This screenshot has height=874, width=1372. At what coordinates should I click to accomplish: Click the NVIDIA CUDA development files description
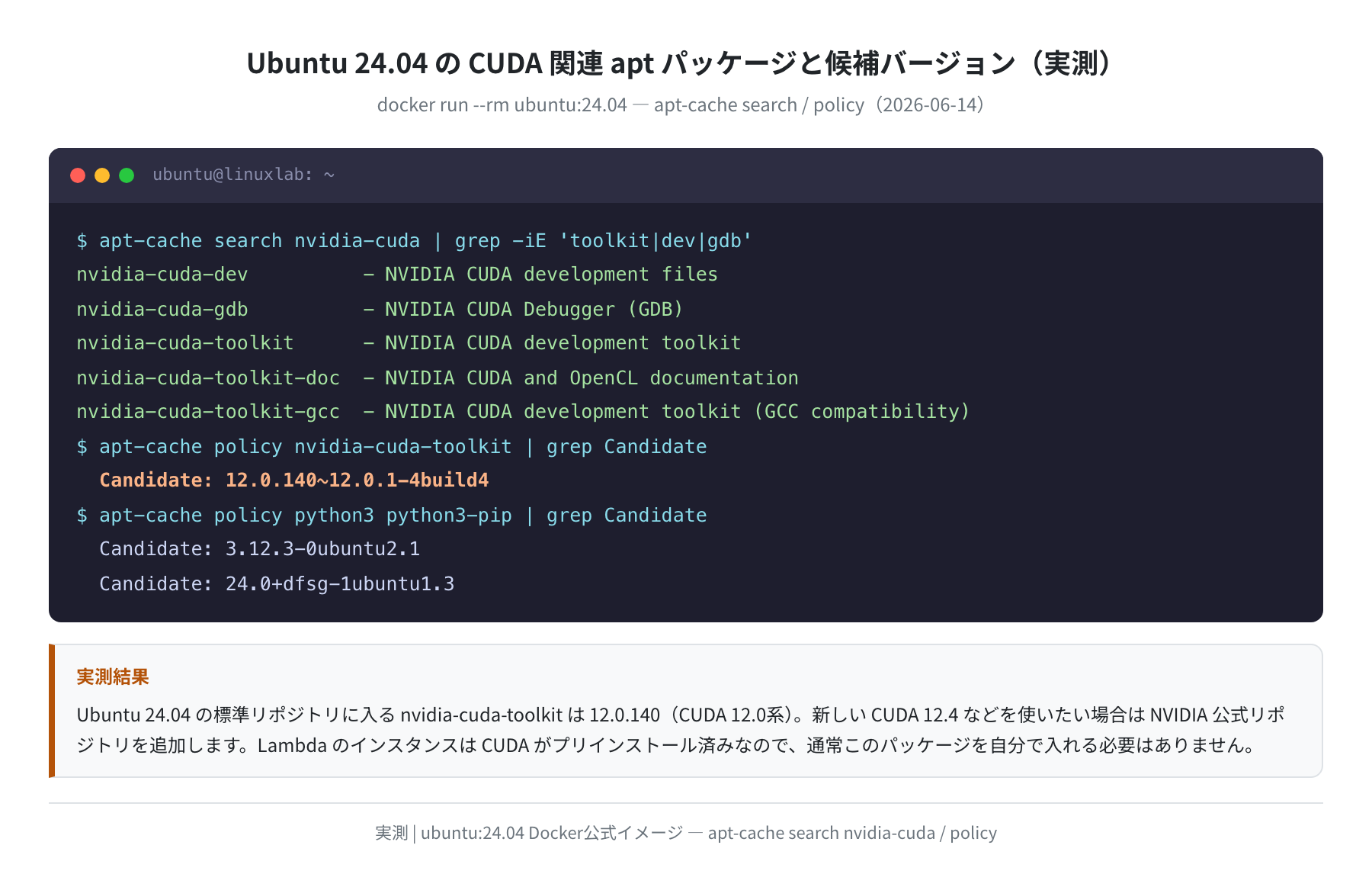point(551,275)
